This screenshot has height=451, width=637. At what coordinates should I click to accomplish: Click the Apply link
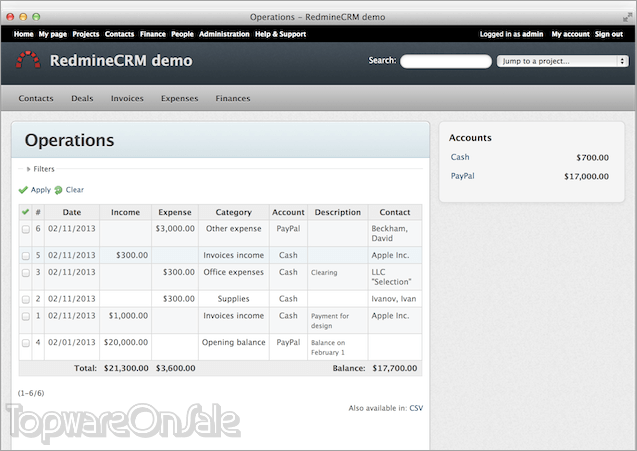coord(41,190)
